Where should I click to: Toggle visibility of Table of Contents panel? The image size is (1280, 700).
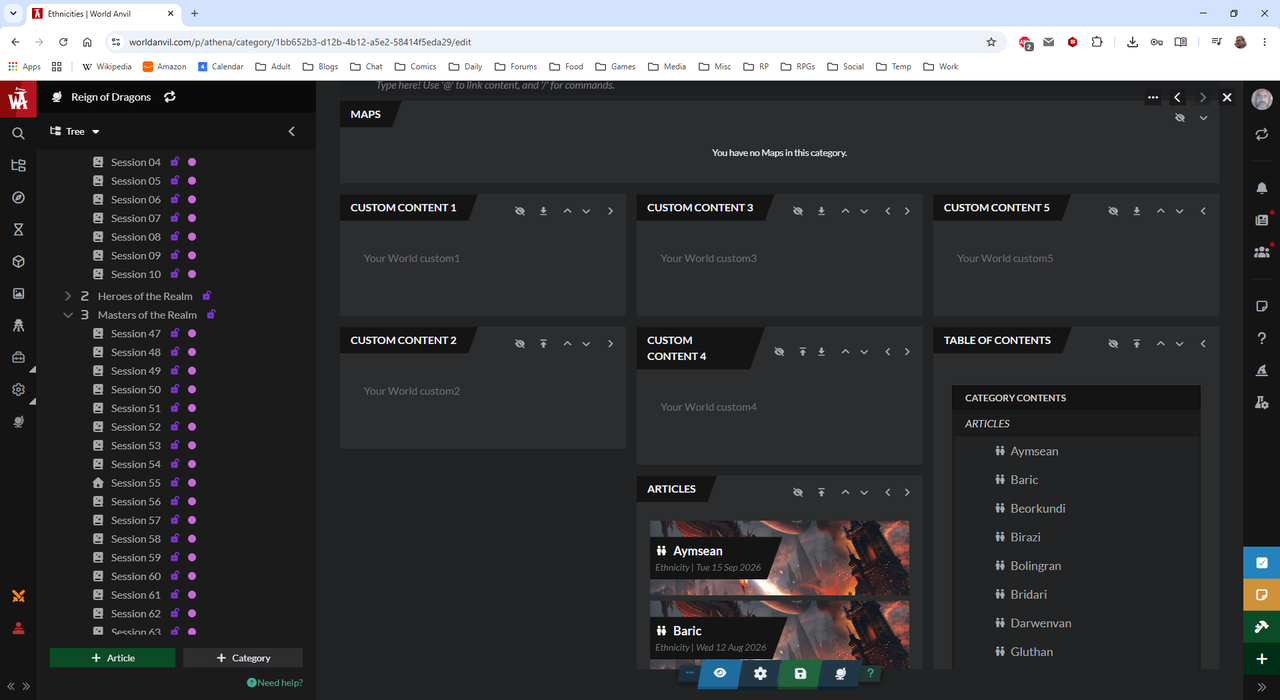1113,344
